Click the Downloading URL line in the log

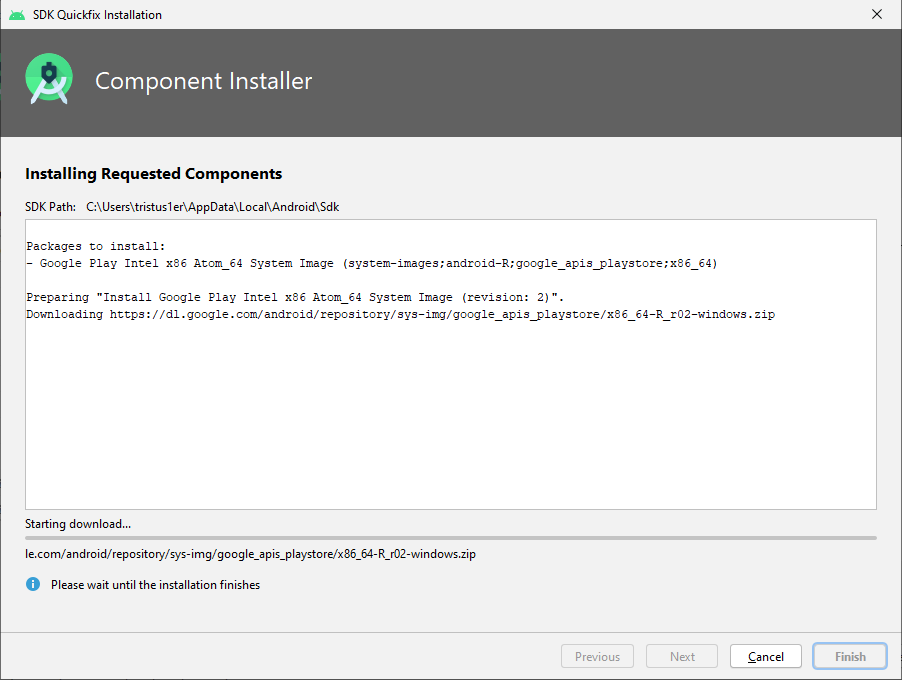(400, 315)
